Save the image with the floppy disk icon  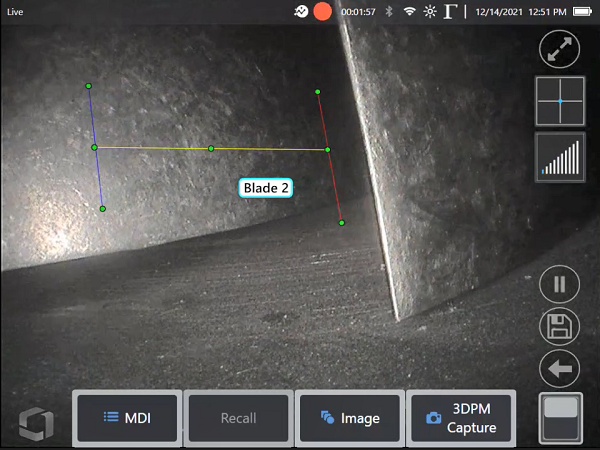point(559,327)
